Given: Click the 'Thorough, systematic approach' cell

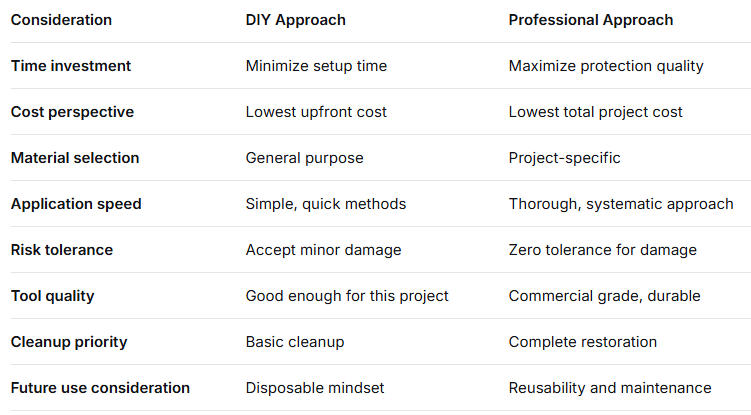Looking at the screenshot, I should tap(621, 204).
